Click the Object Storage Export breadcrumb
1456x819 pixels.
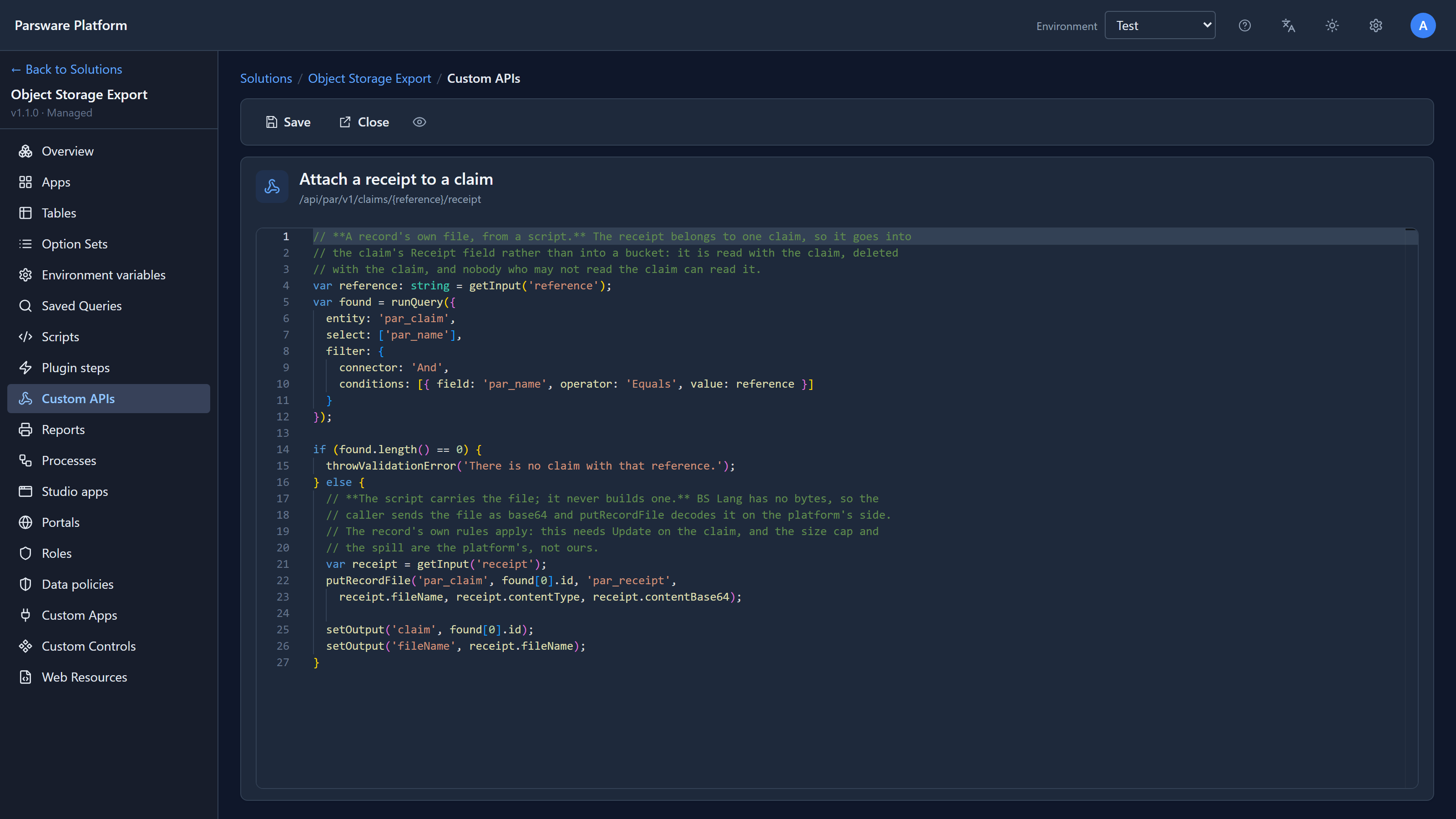pos(369,79)
